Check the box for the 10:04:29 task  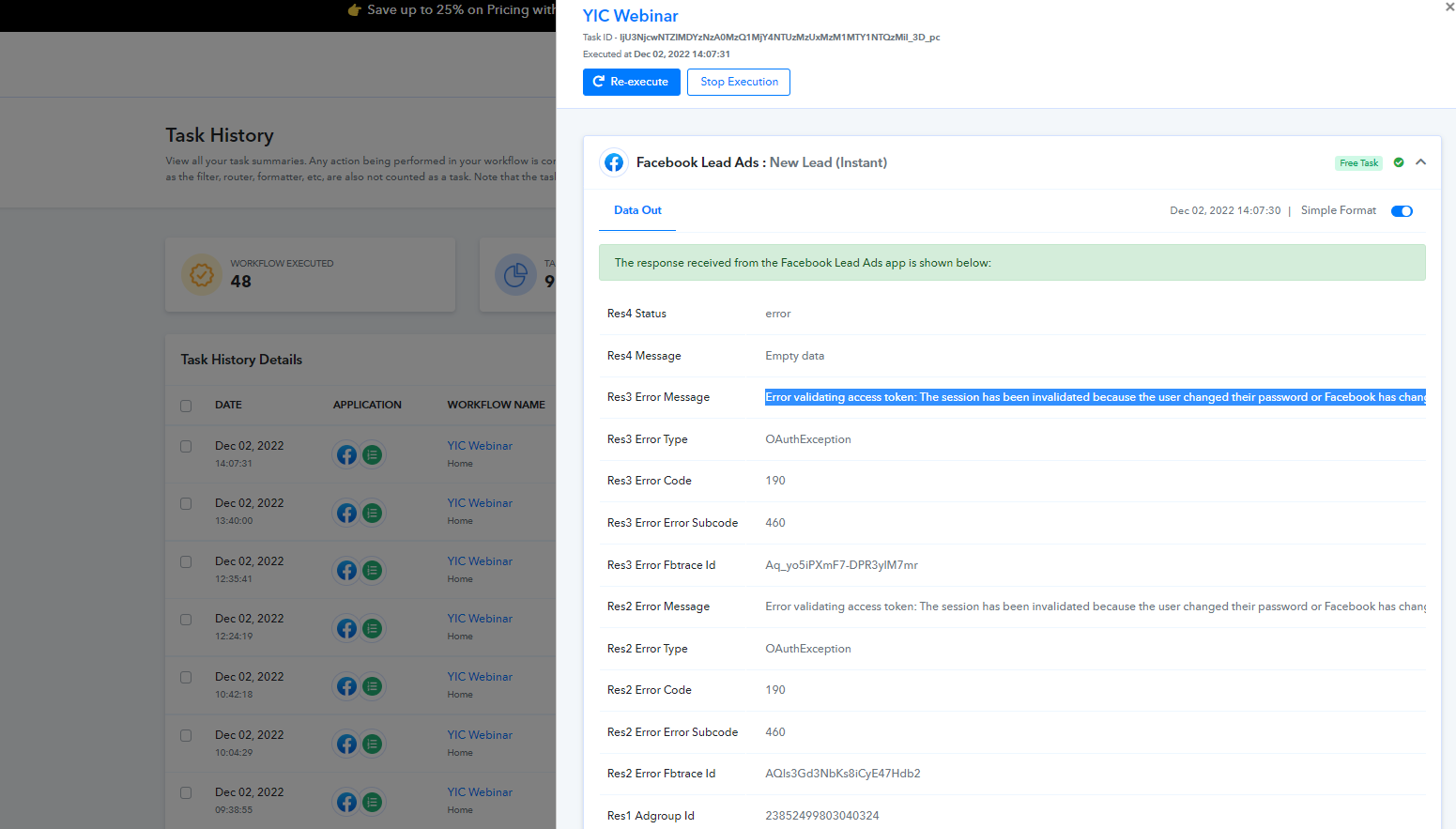pyautogui.click(x=186, y=735)
